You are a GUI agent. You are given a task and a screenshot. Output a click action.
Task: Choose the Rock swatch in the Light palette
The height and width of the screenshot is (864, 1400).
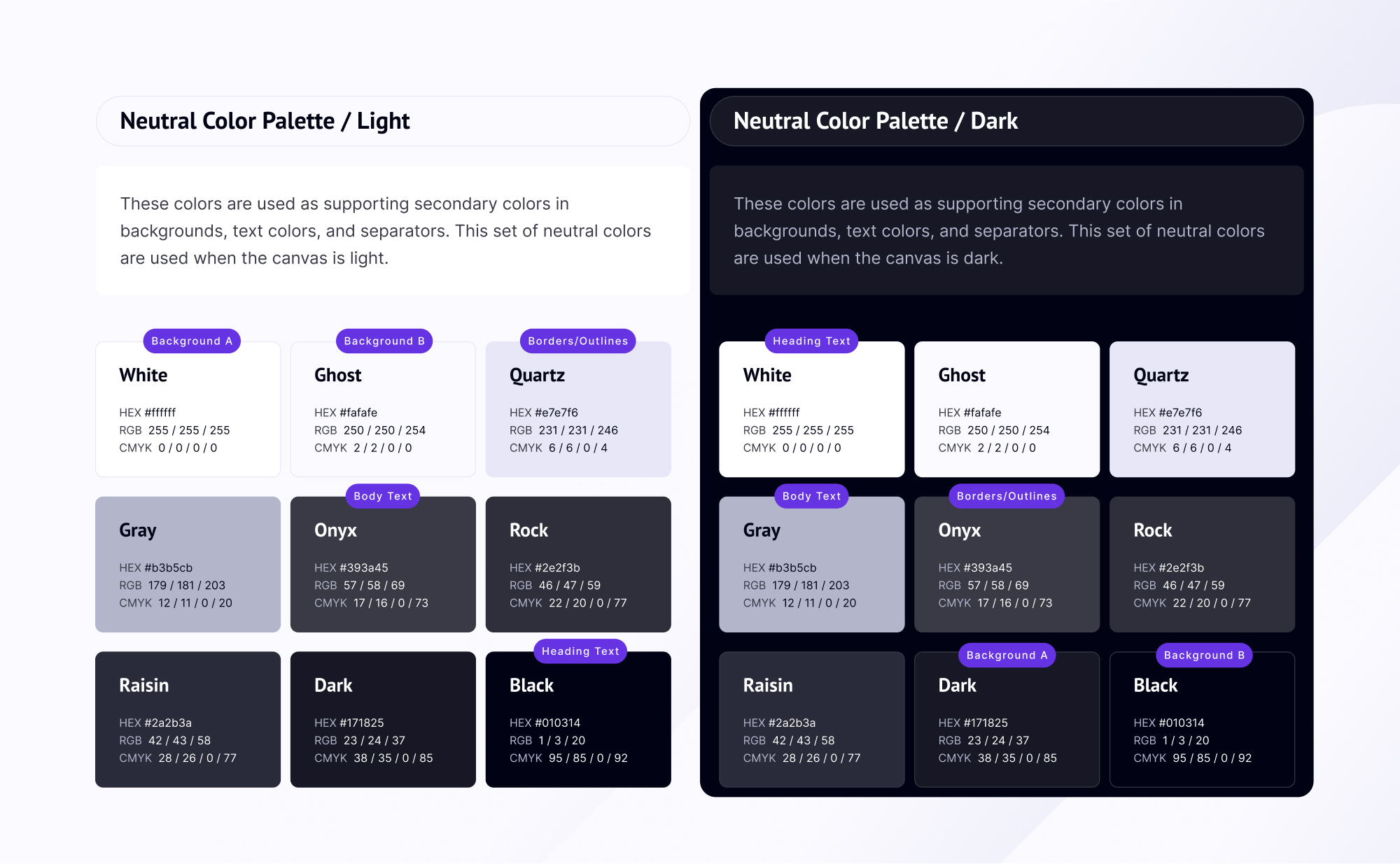[x=578, y=565]
